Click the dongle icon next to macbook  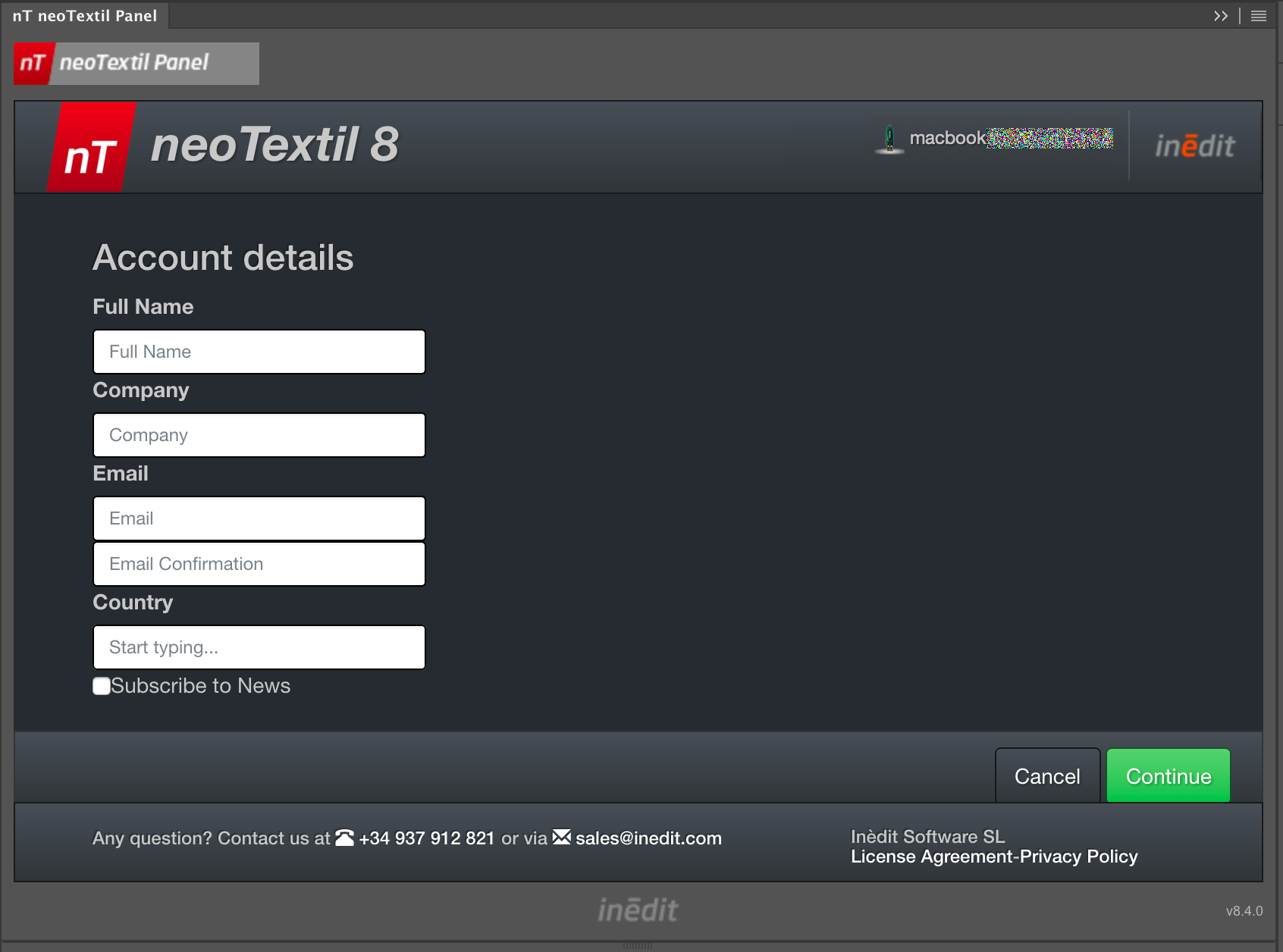tap(889, 139)
